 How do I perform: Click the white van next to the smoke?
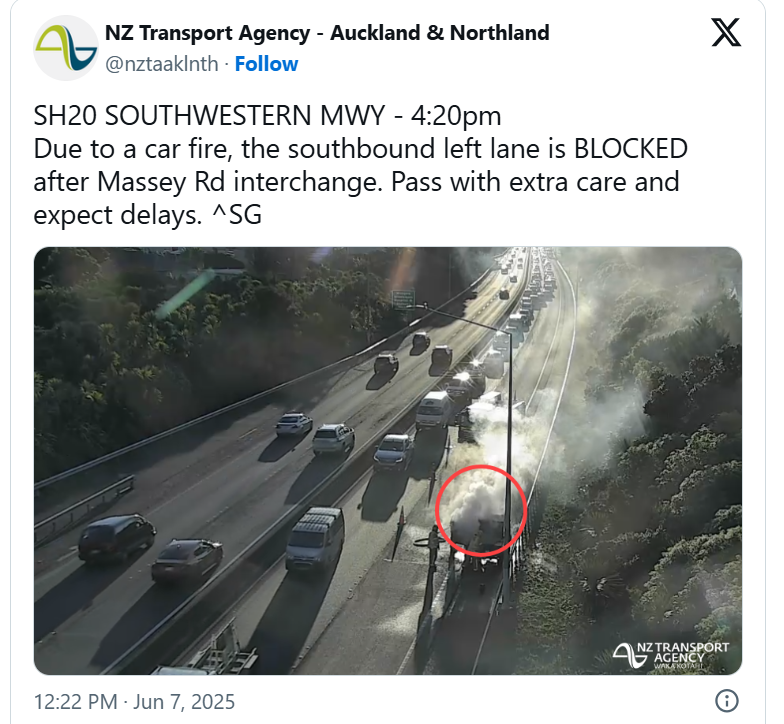[x=434, y=409]
